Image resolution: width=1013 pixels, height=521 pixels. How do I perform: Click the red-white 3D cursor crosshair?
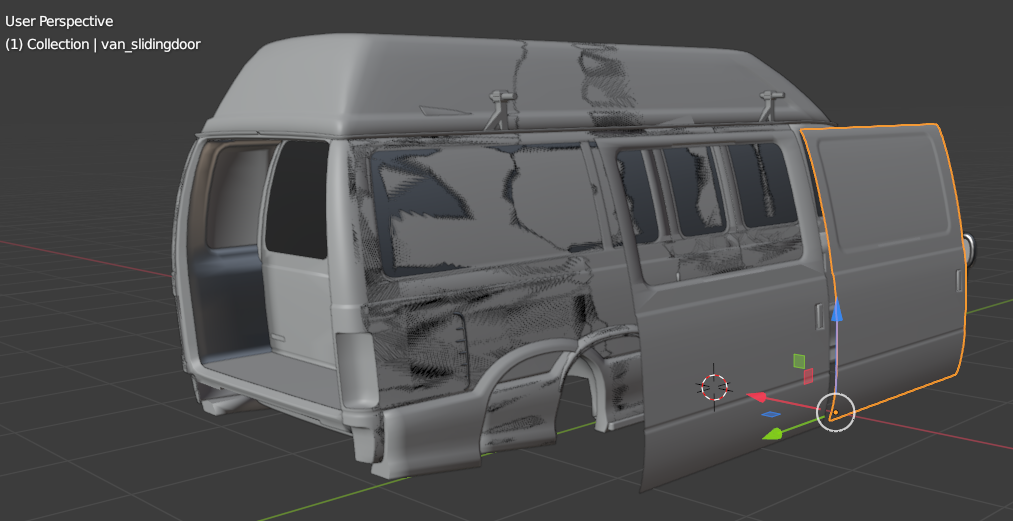[715, 387]
